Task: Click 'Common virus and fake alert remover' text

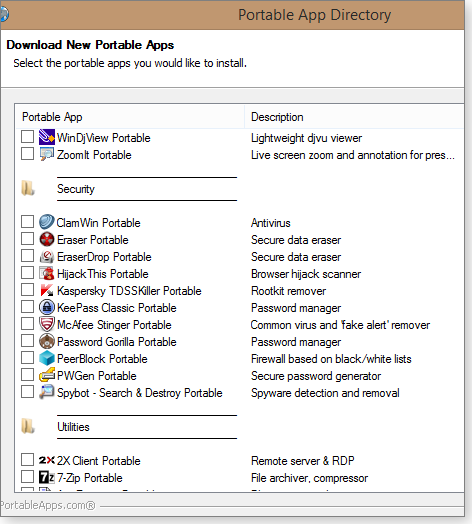Action: pyautogui.click(x=340, y=325)
